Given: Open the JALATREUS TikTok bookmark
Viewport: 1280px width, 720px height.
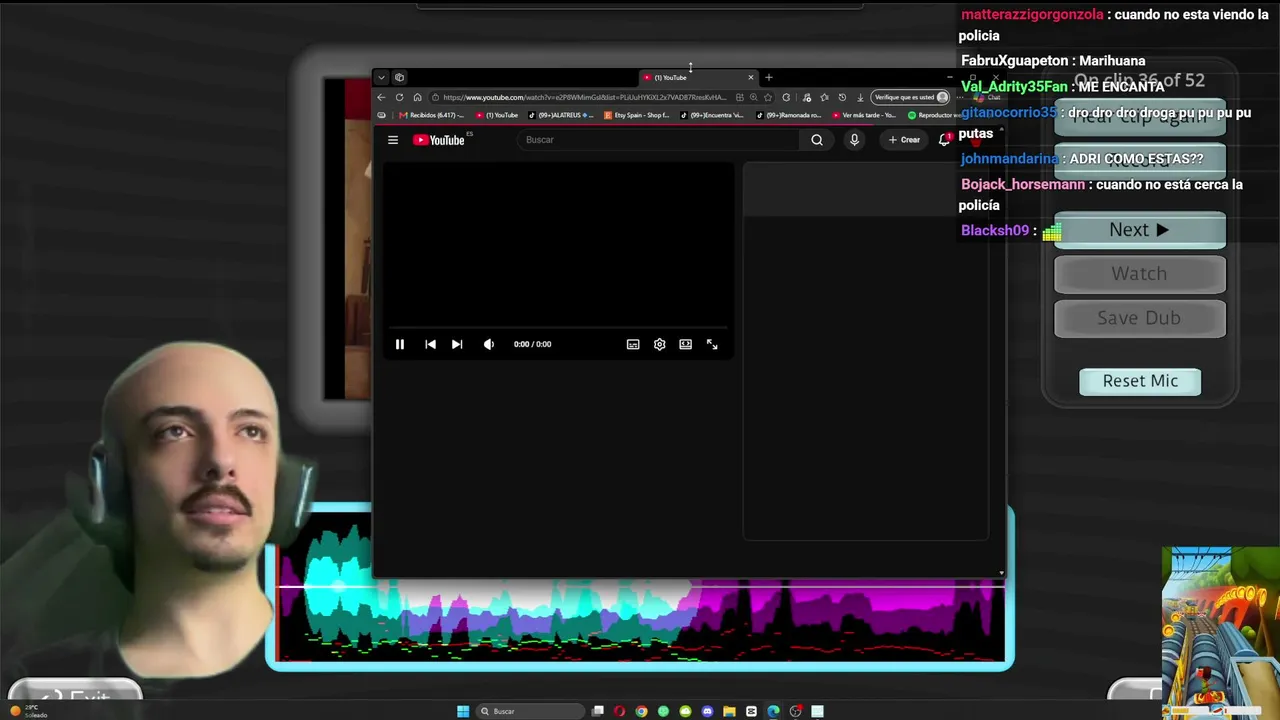Looking at the screenshot, I should click(x=560, y=115).
